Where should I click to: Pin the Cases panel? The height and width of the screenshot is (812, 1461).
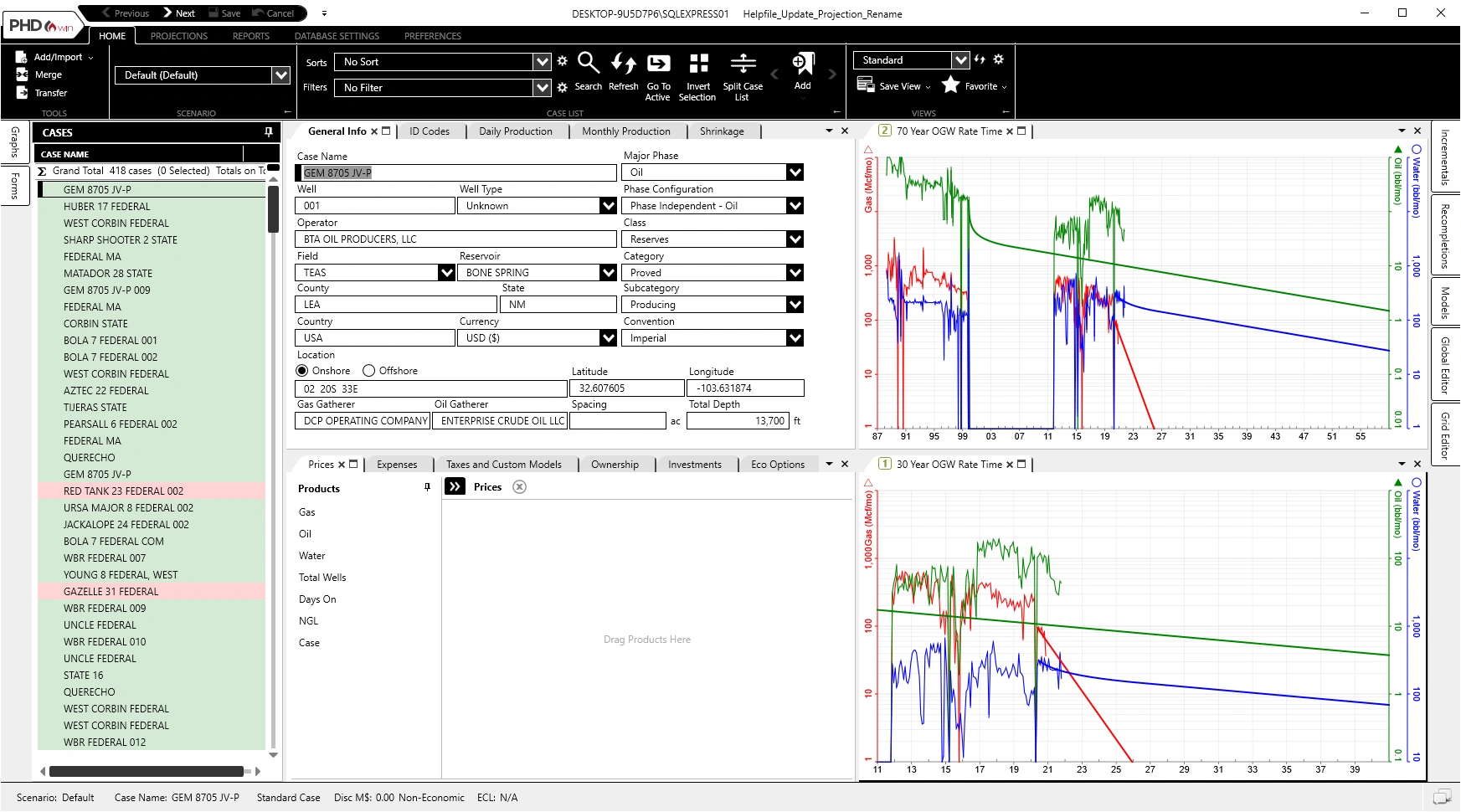[269, 132]
